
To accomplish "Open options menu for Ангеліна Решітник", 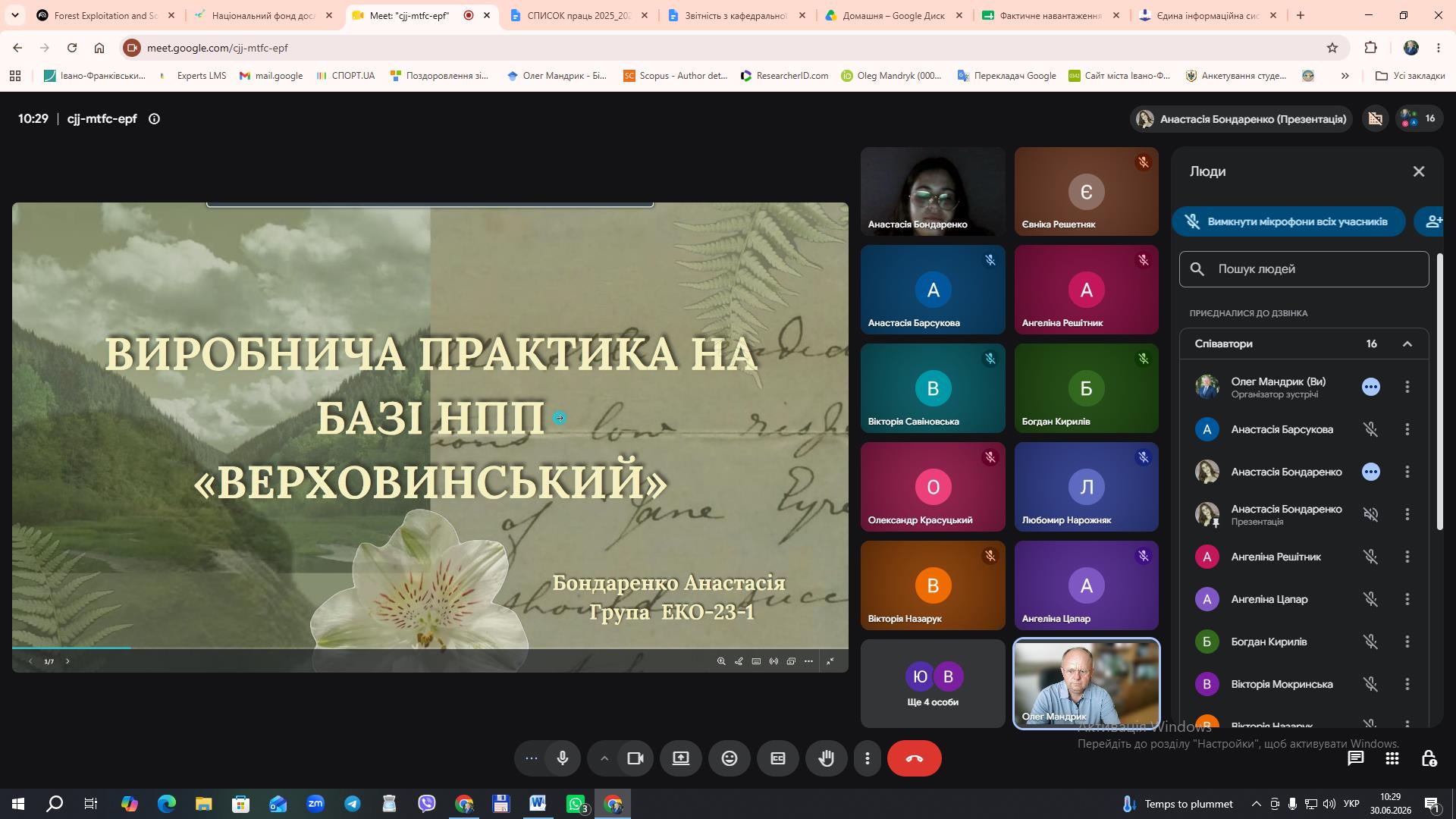I will pyautogui.click(x=1407, y=557).
